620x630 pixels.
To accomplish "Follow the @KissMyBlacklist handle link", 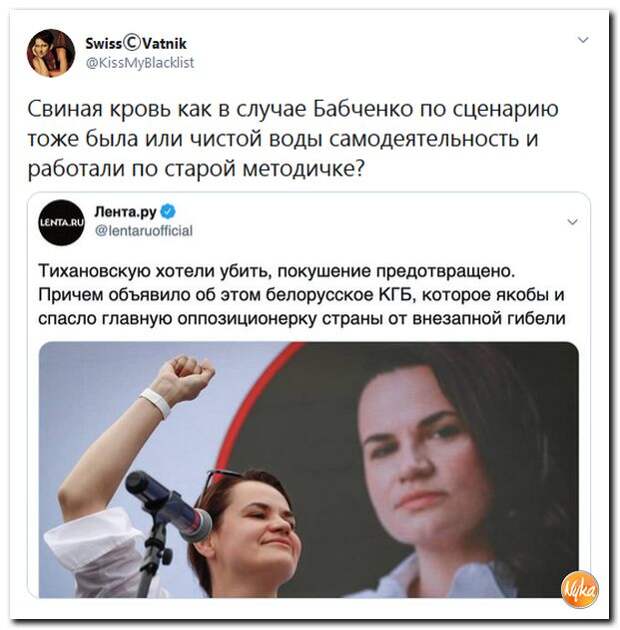I will (x=140, y=63).
